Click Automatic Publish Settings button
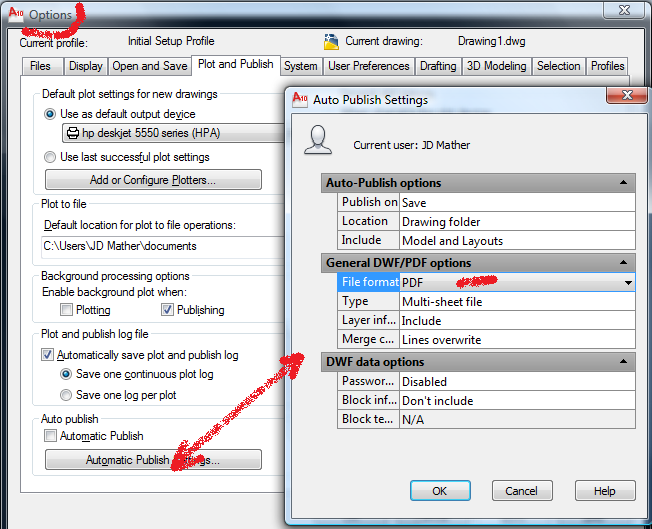Viewport: 652px width, 529px height. click(153, 460)
